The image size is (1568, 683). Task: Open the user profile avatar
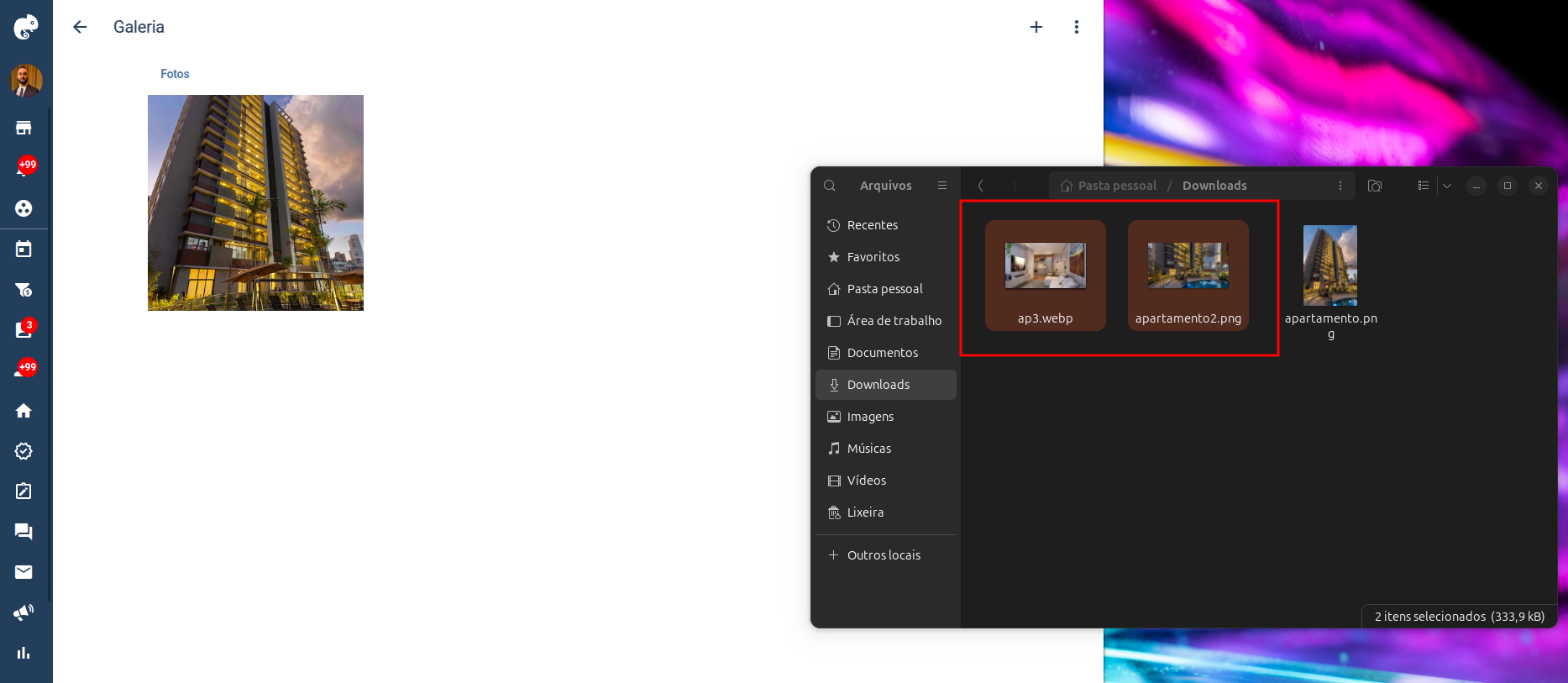pos(26,81)
